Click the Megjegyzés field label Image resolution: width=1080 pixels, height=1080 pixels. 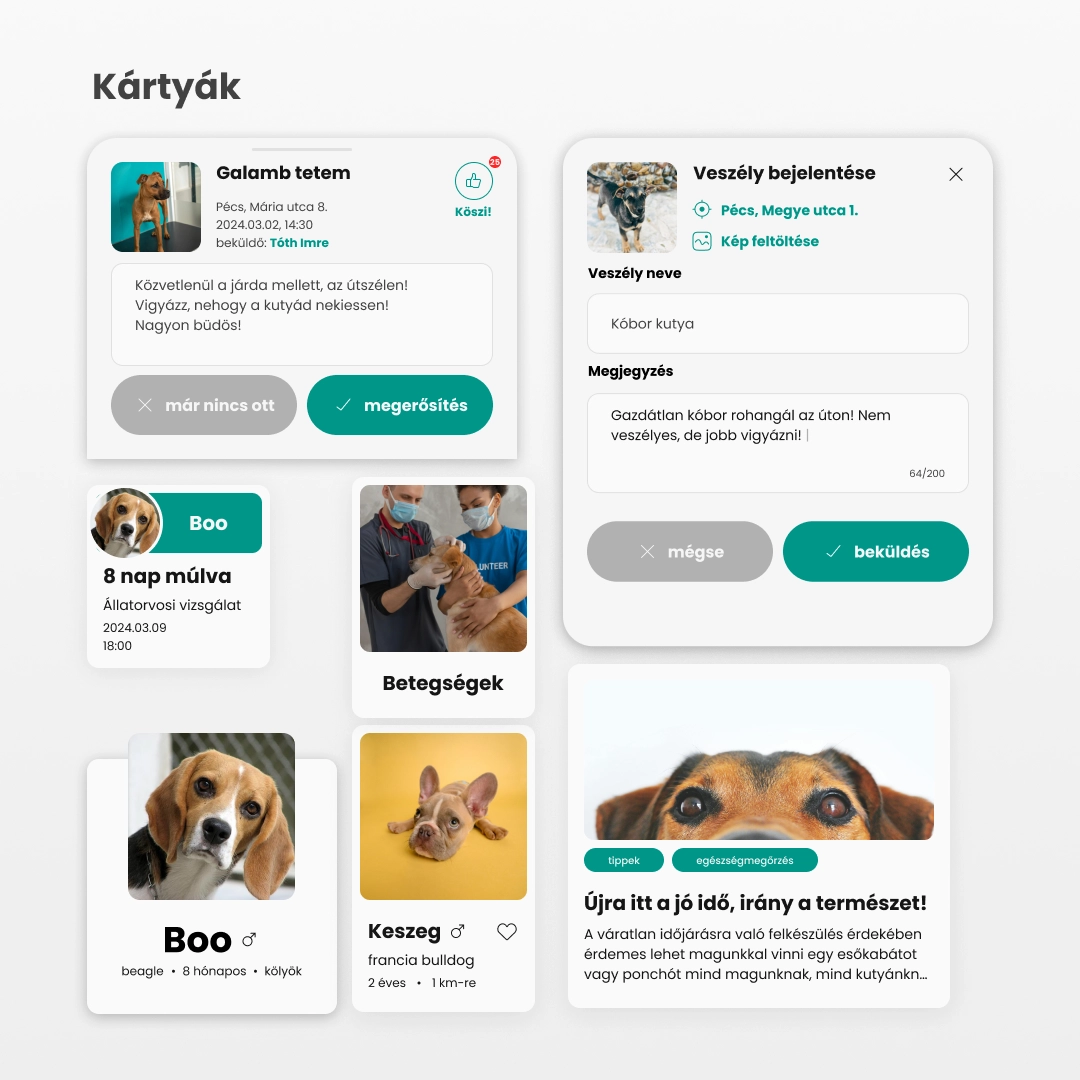point(630,371)
